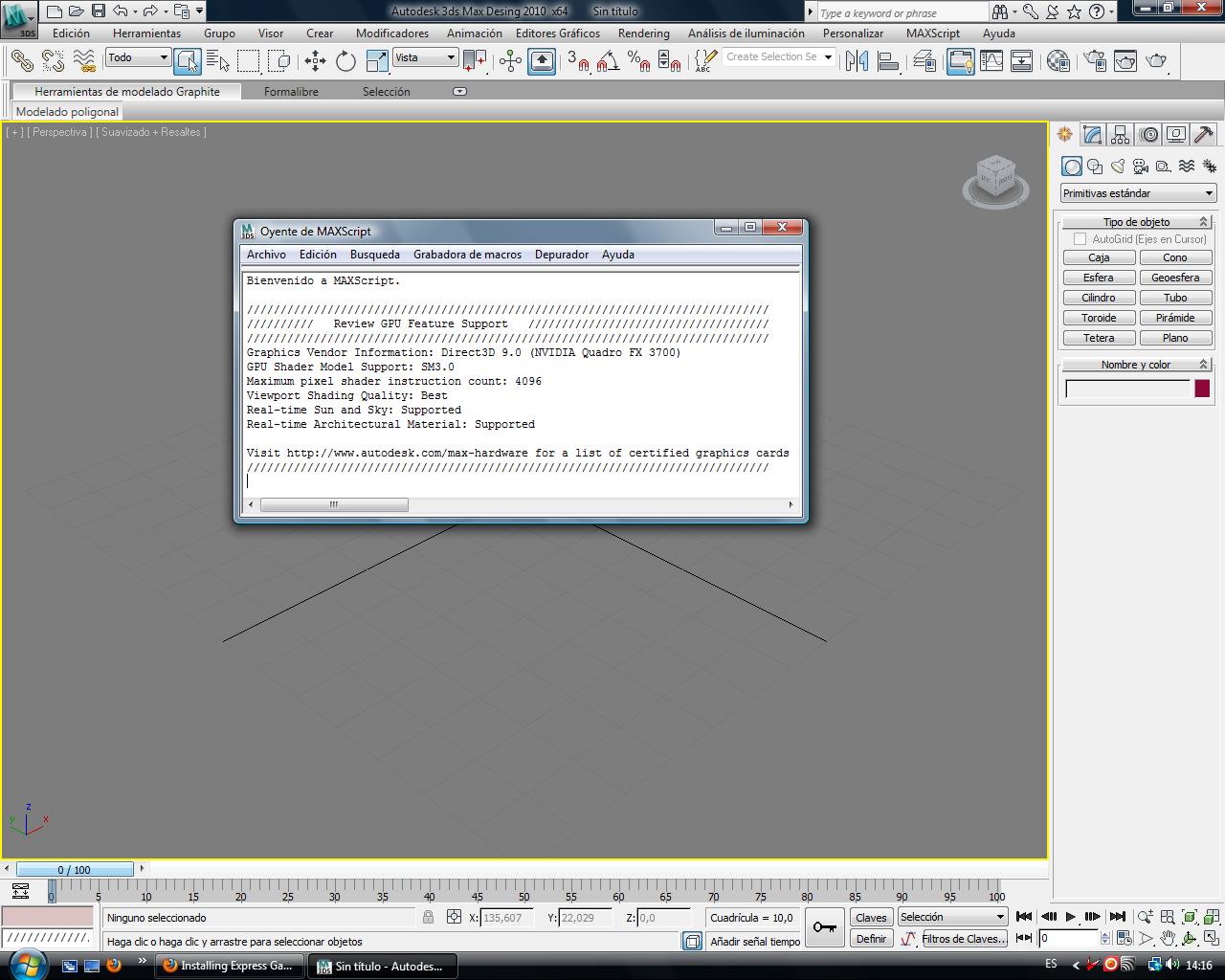
Task: Open the Motion command panel tab
Action: tap(1148, 135)
